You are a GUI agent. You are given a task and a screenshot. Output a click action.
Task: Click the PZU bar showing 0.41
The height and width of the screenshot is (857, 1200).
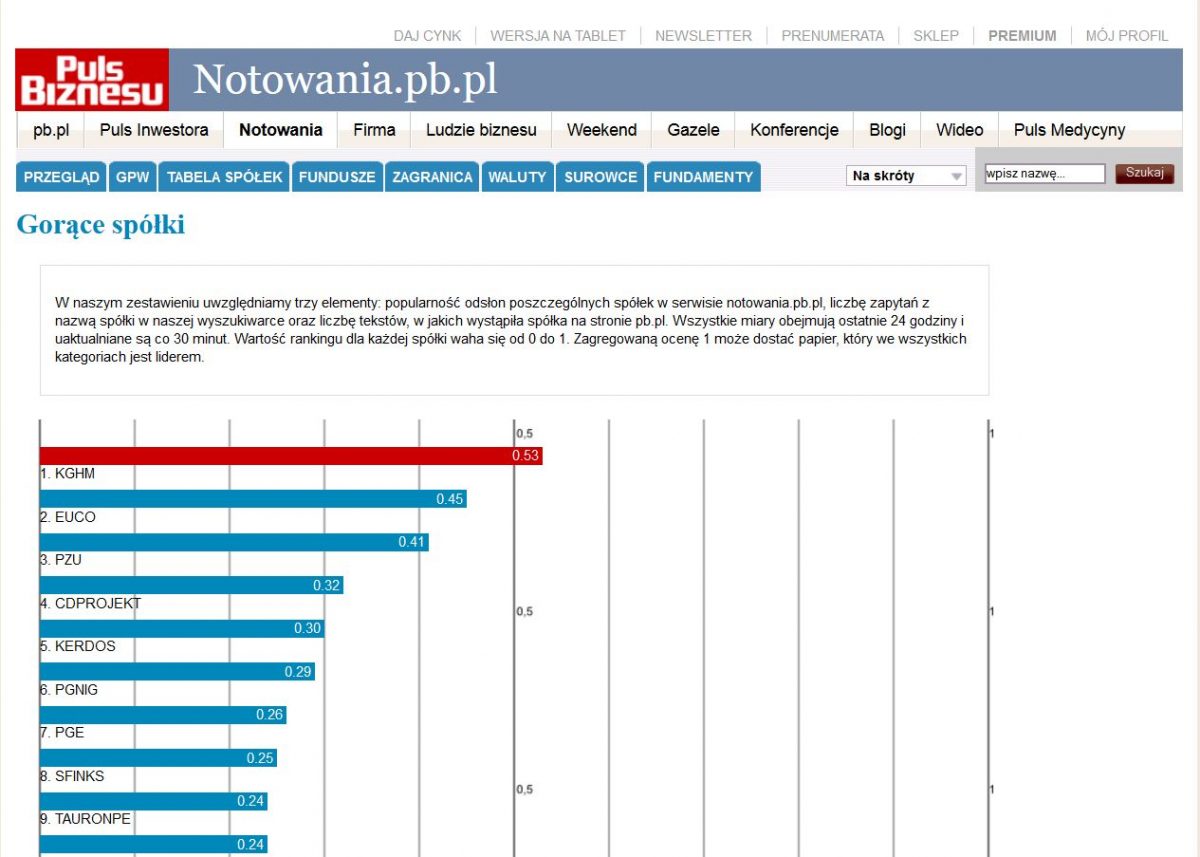[234, 542]
